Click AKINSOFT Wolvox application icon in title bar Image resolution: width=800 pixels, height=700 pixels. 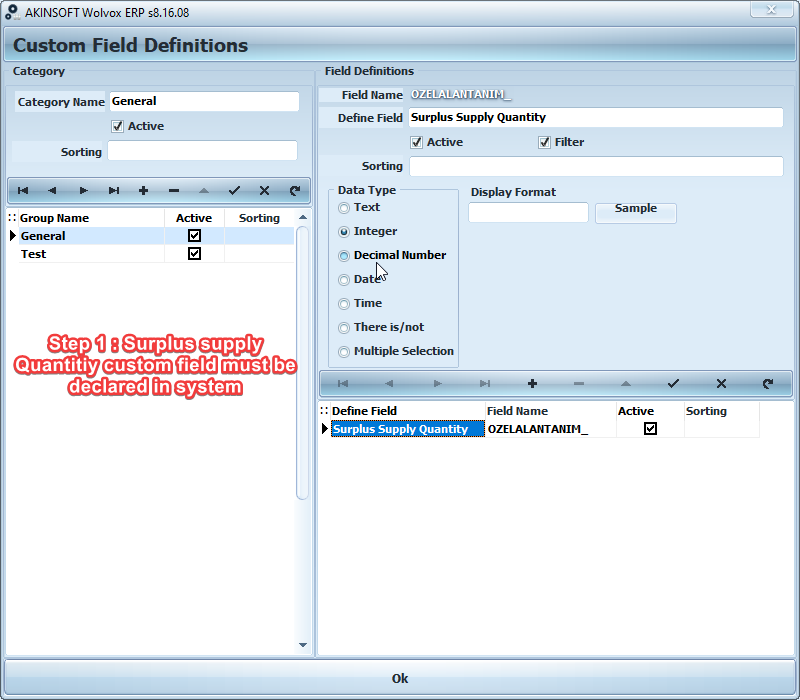[12, 12]
